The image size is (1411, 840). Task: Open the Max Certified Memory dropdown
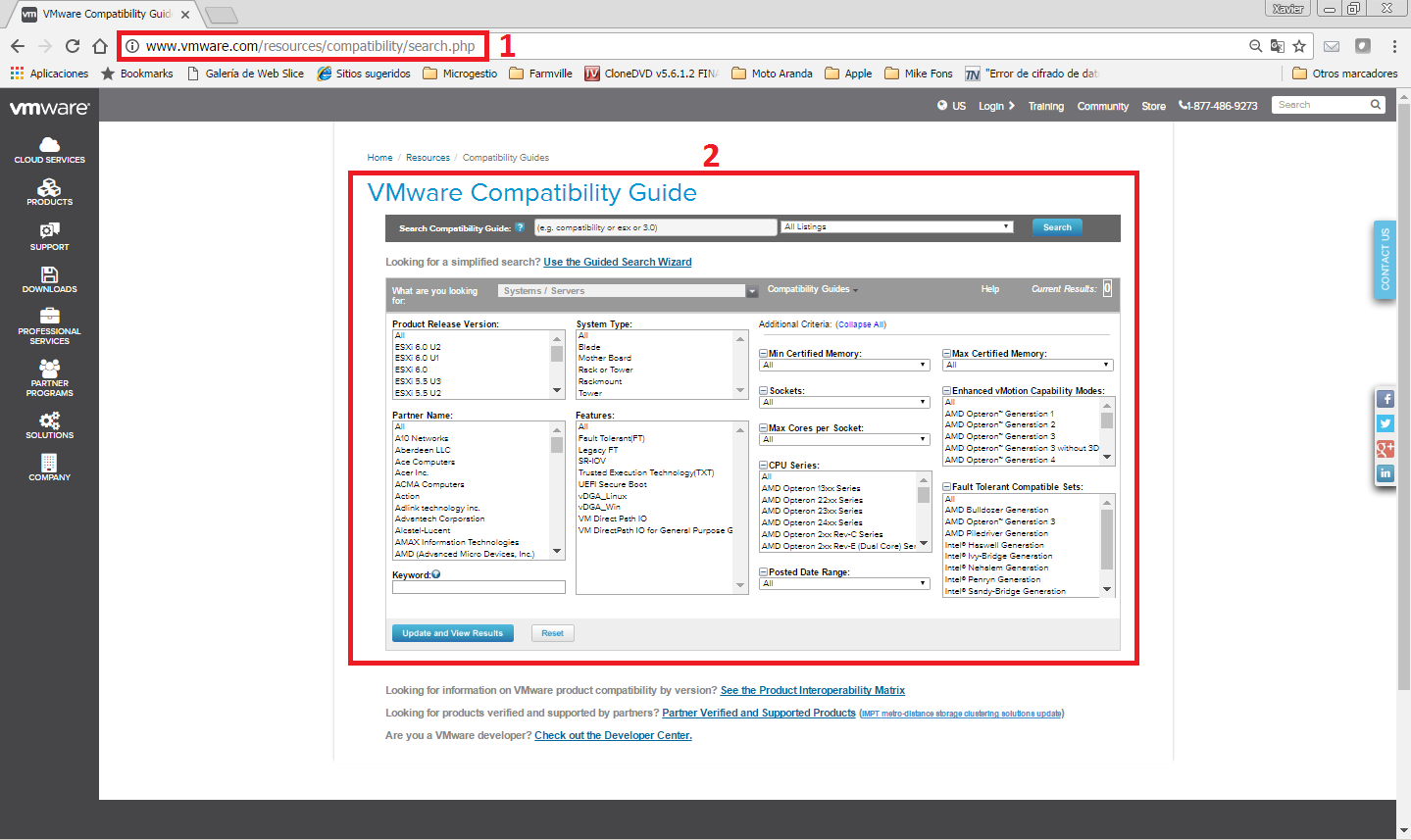coord(1028,365)
